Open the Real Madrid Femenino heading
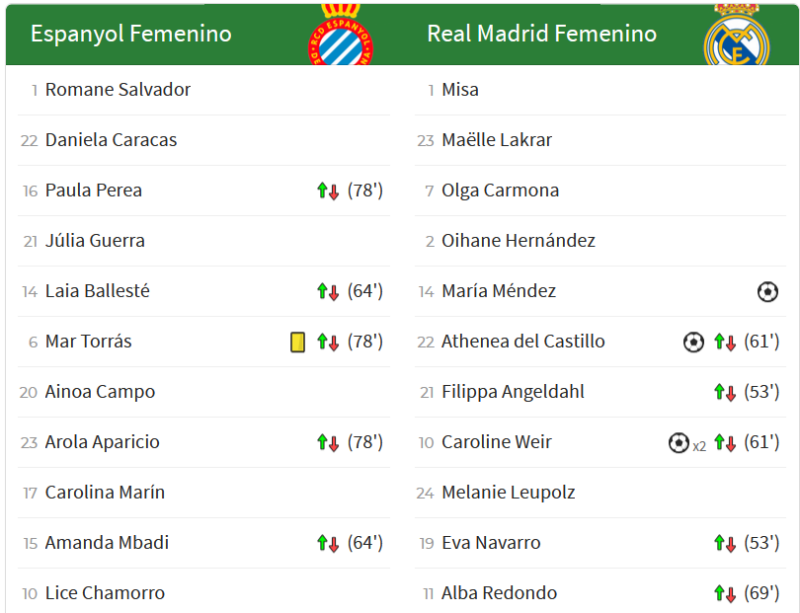 pyautogui.click(x=541, y=34)
